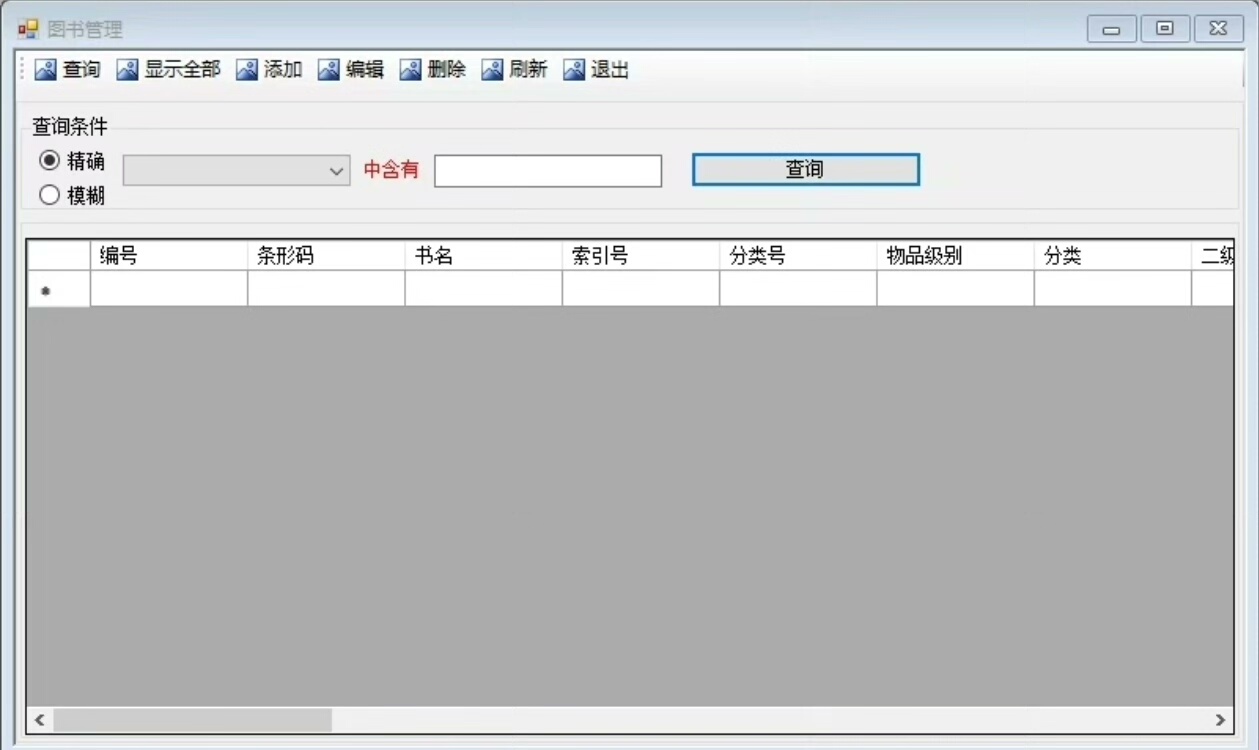Click the toolbar grip handle

[24, 70]
